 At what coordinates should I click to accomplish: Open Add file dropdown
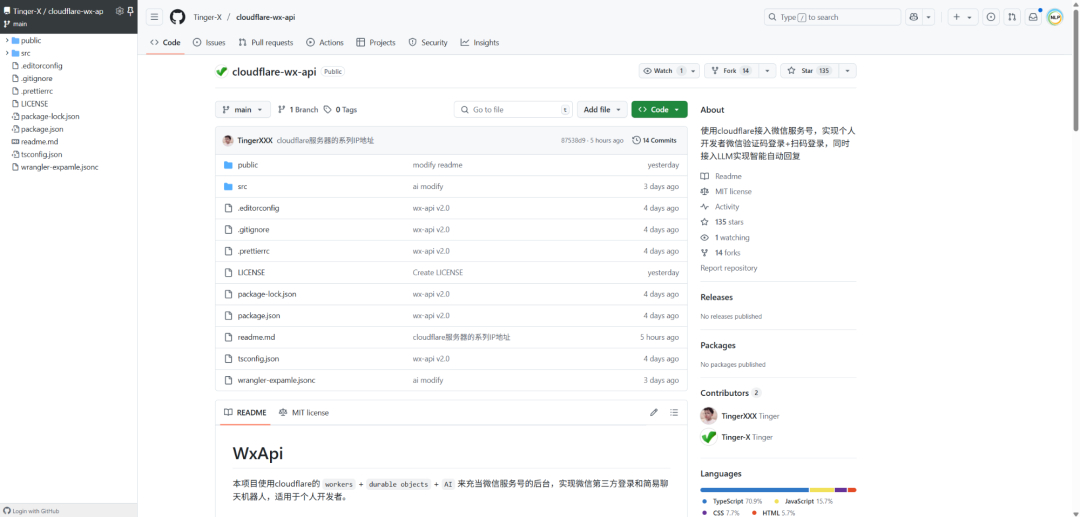click(602, 109)
